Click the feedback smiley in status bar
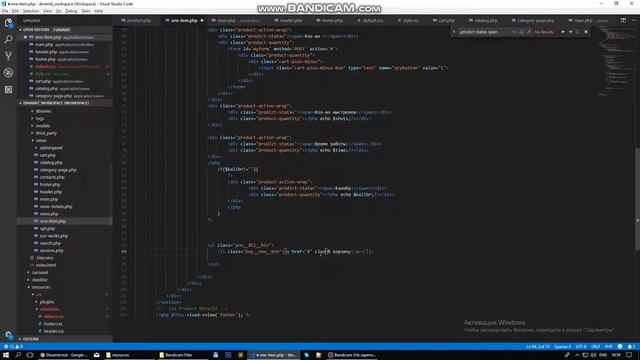 (x=620, y=347)
